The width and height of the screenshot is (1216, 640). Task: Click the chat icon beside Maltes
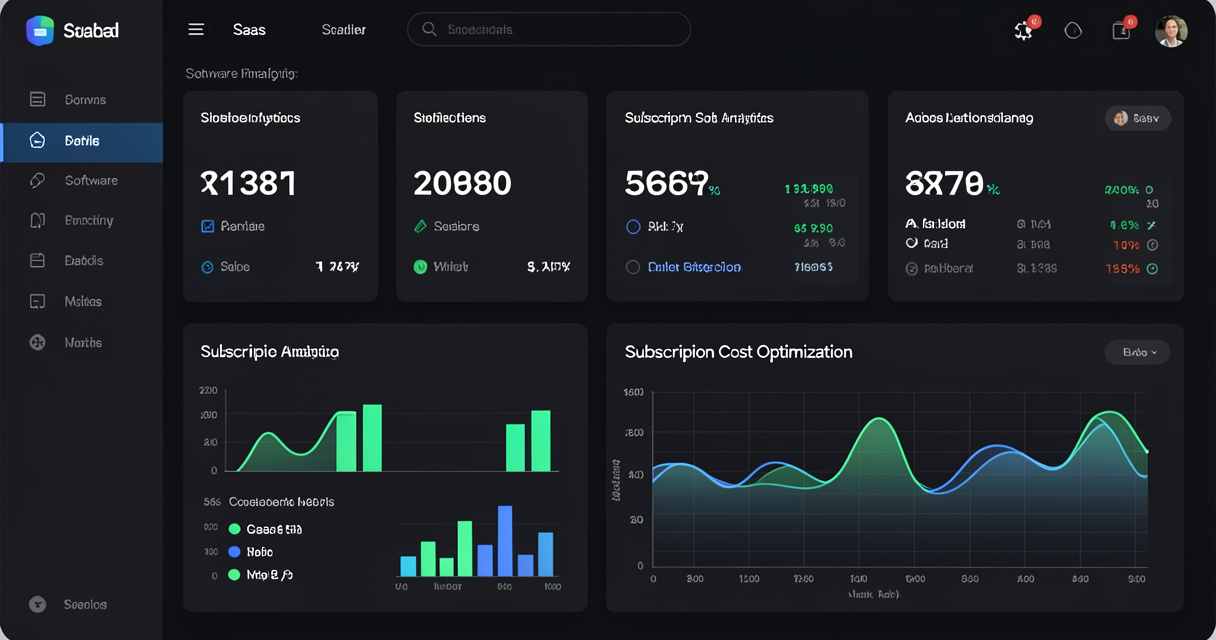click(x=38, y=301)
